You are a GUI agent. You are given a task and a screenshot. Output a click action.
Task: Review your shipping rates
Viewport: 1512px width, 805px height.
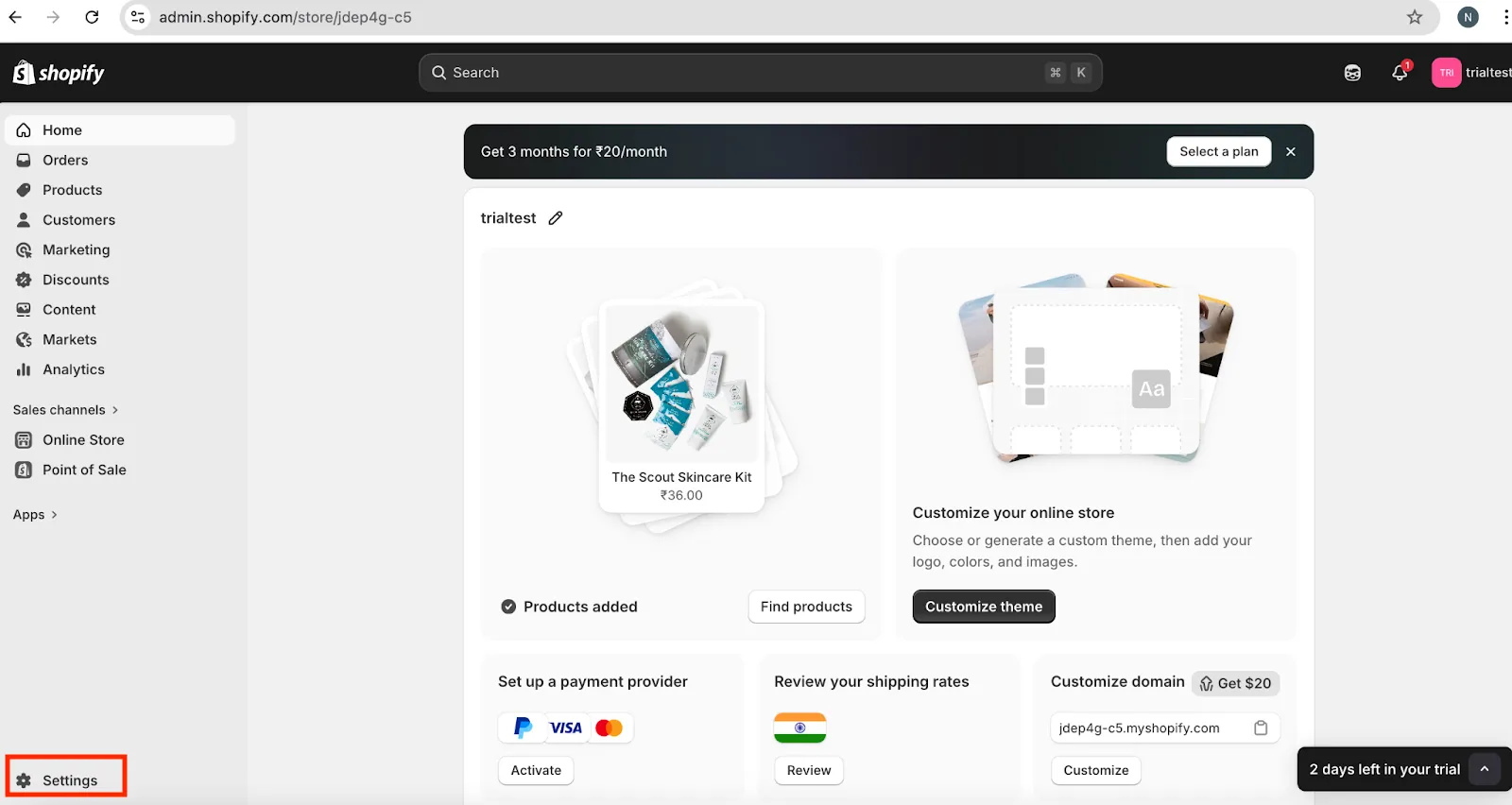pos(809,770)
